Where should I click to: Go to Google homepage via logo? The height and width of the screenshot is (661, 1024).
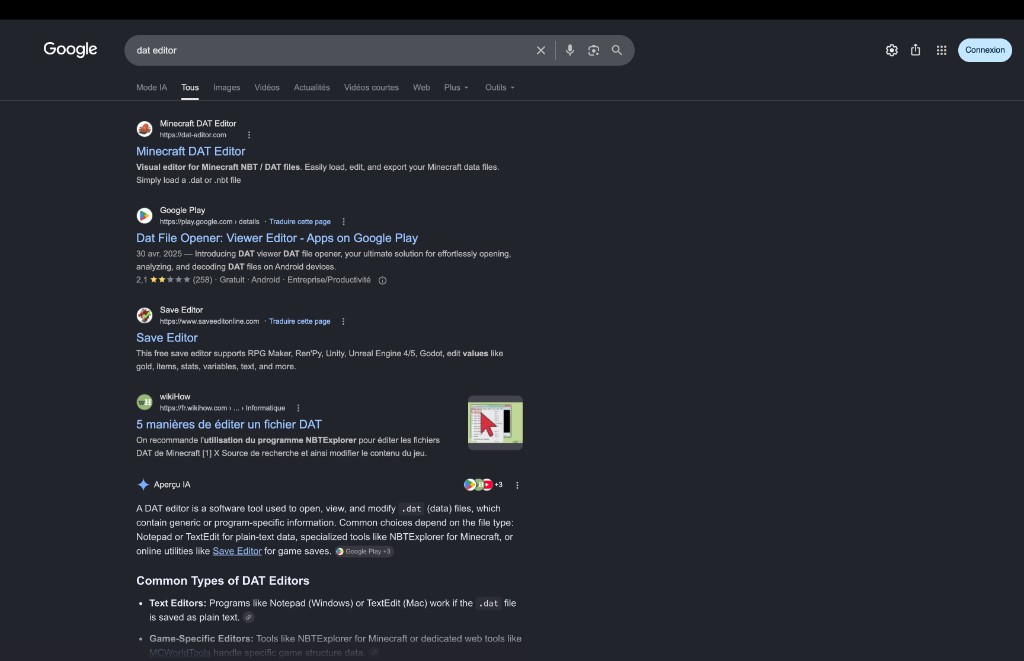coord(71,50)
